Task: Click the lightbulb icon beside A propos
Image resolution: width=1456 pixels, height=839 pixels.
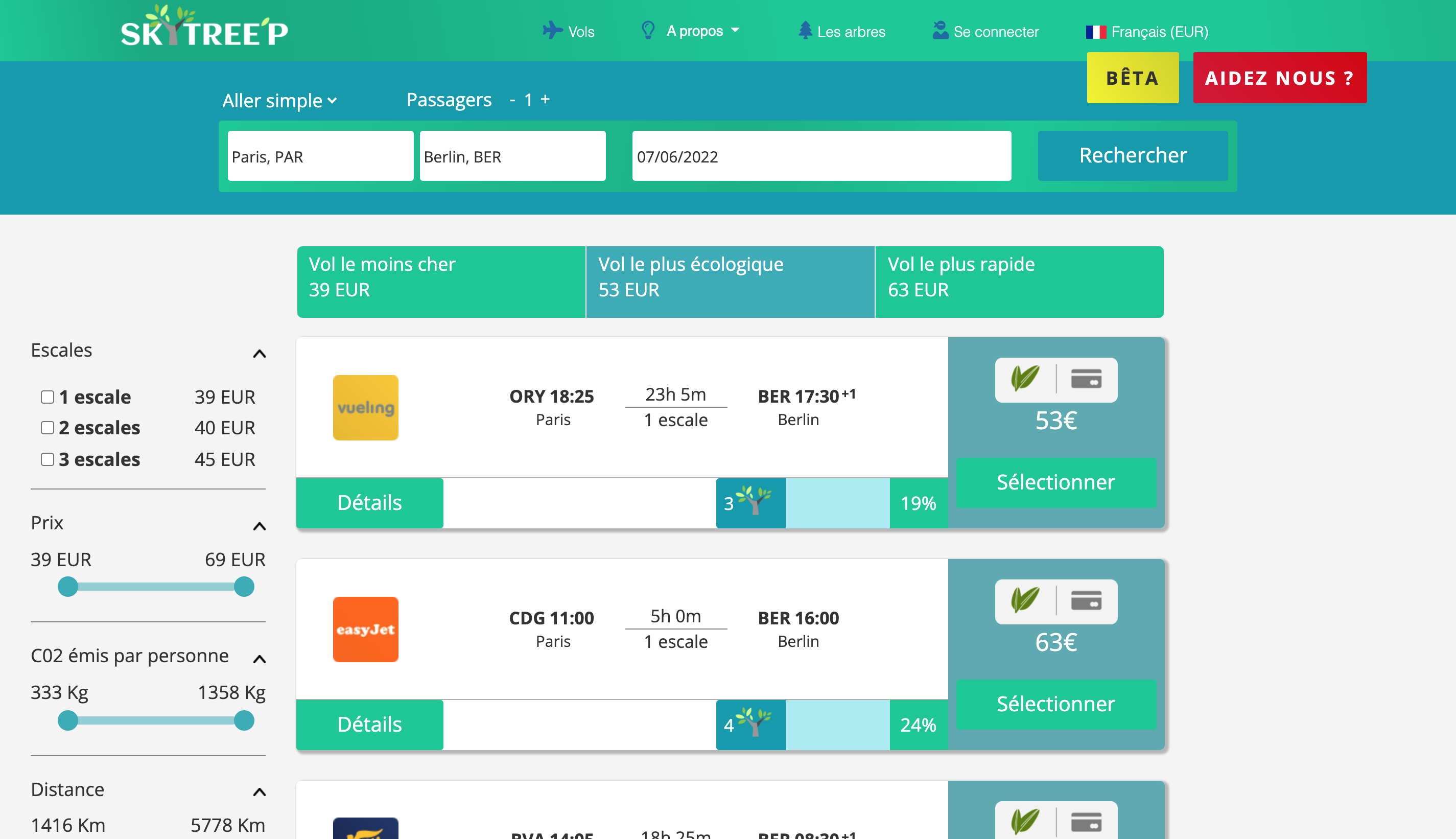Action: [x=648, y=31]
